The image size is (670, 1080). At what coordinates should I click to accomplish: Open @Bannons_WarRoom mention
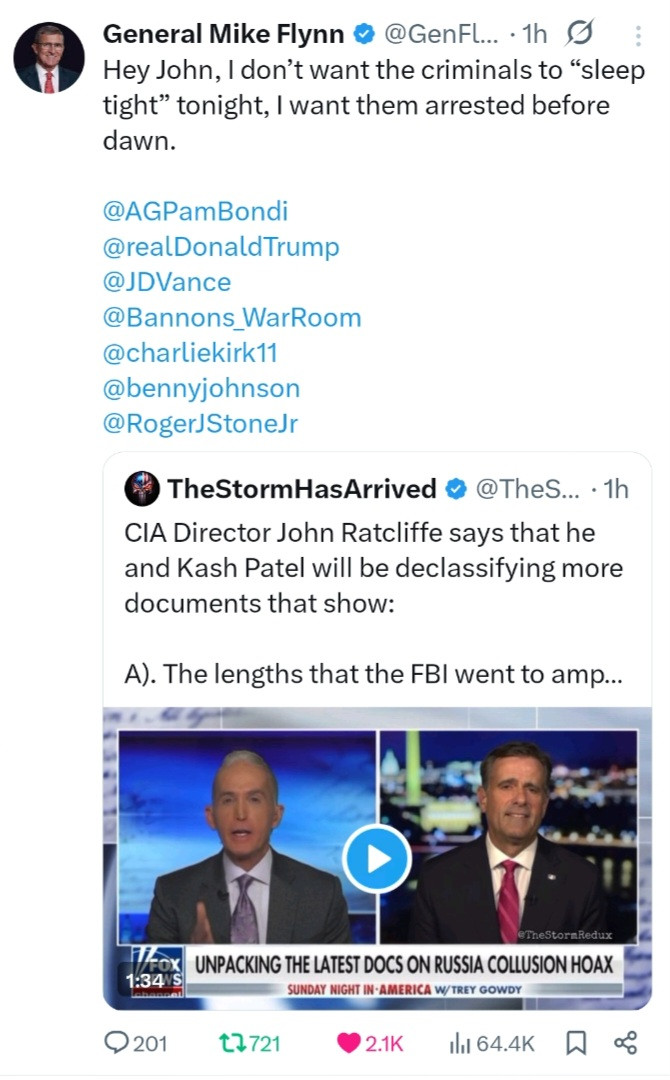[232, 317]
